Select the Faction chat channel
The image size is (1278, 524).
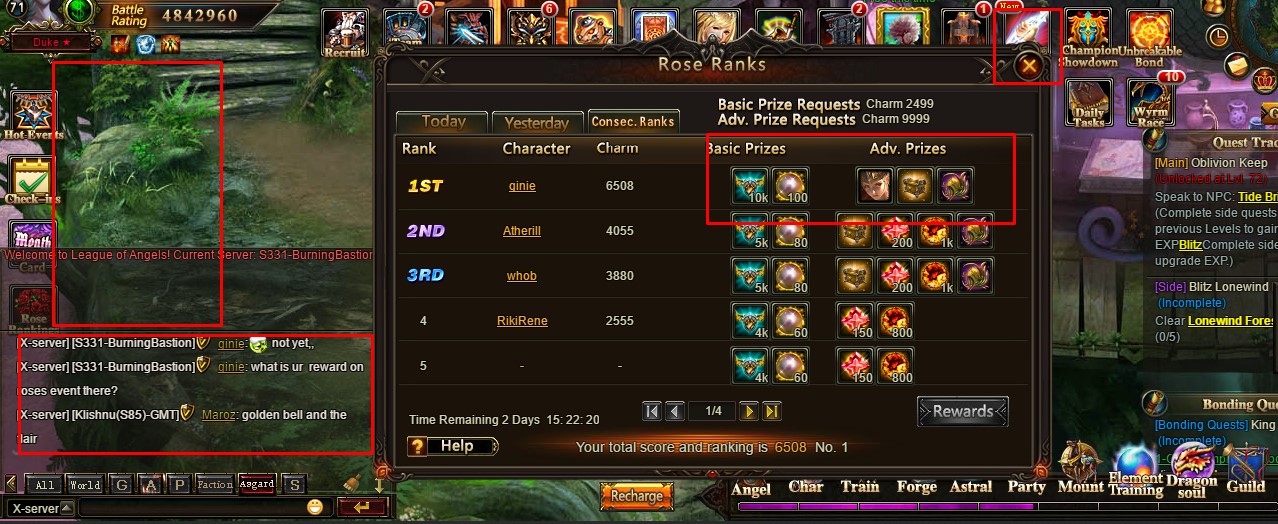[214, 485]
